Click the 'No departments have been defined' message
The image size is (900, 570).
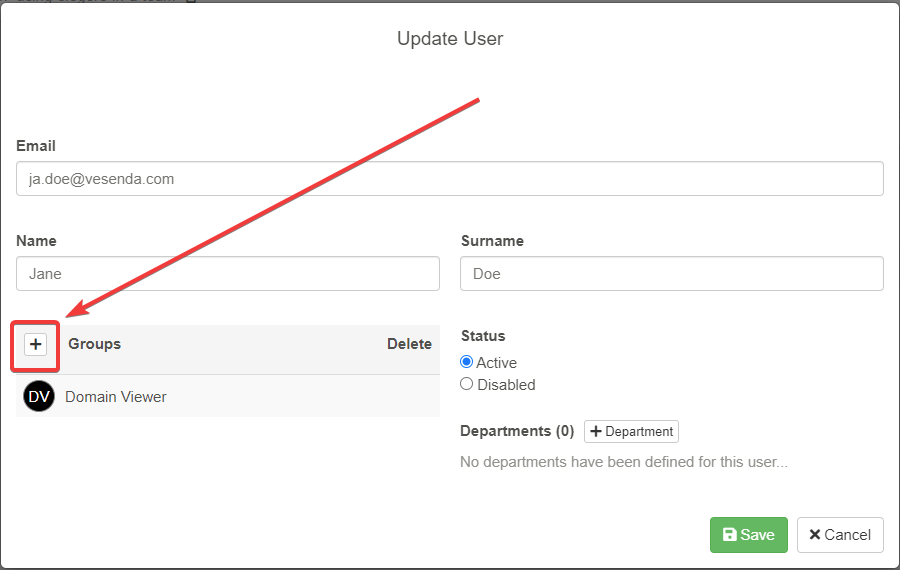pos(624,462)
